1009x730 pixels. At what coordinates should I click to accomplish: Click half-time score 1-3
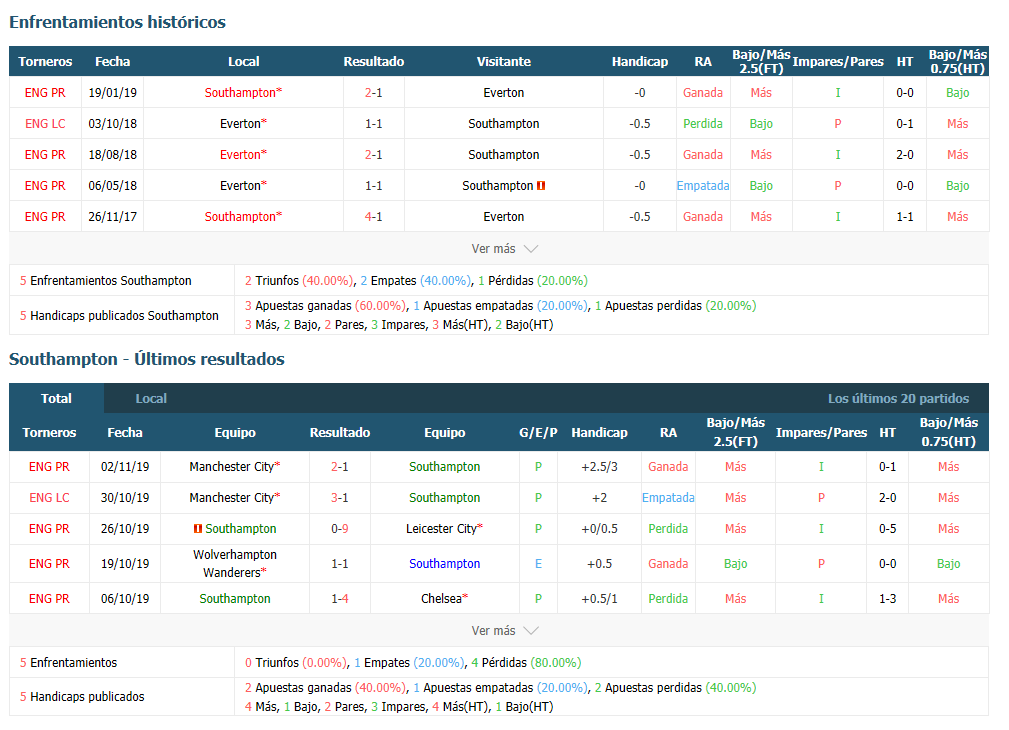point(887,599)
